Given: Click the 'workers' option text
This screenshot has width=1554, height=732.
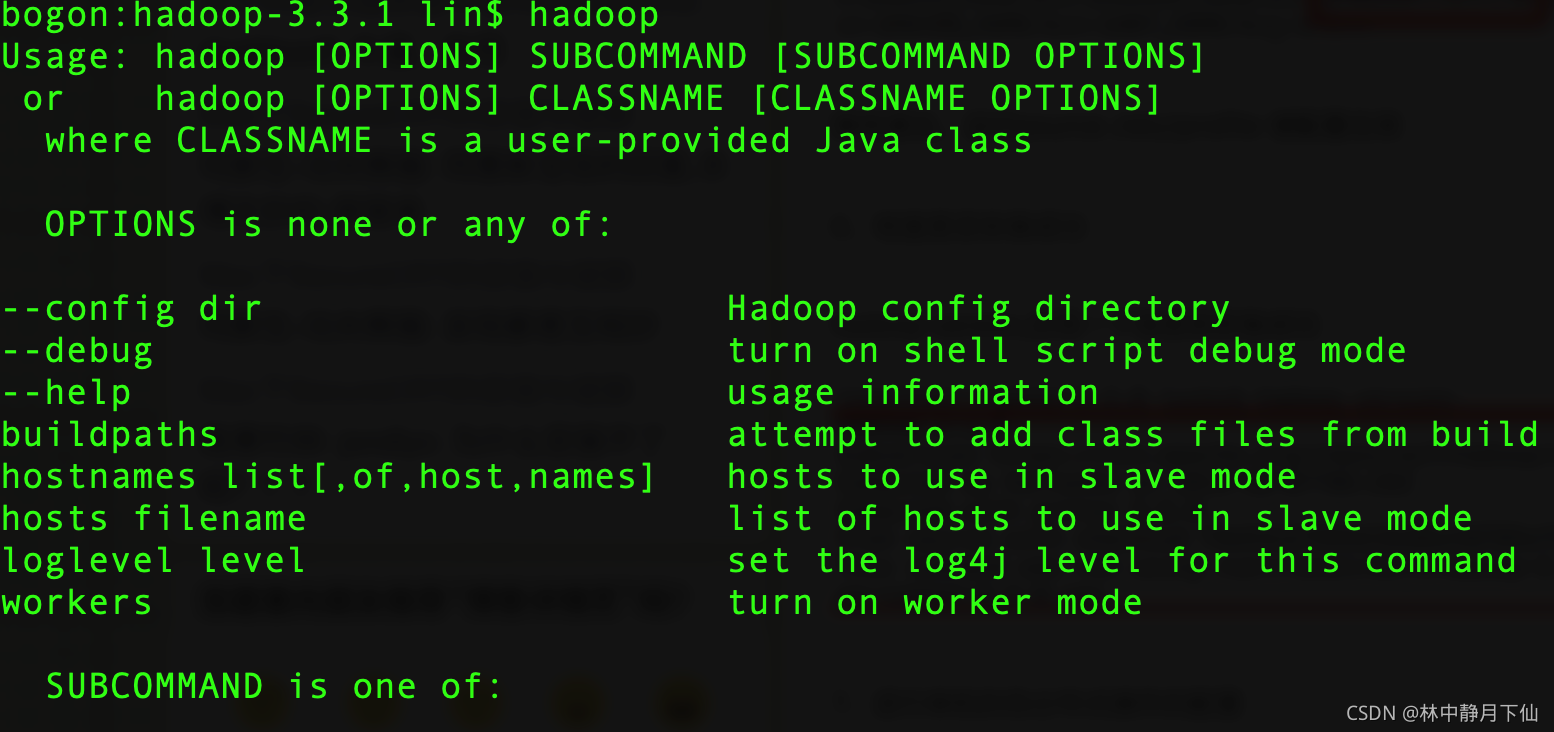Looking at the screenshot, I should pos(77,603).
